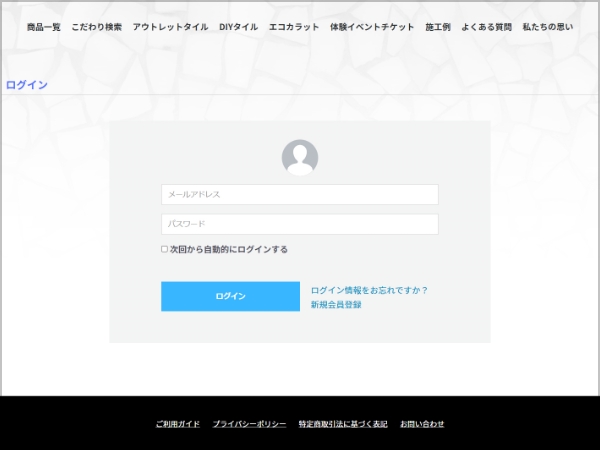Open 商品一覧 in the navigation menu
The height and width of the screenshot is (450, 600).
[44, 27]
